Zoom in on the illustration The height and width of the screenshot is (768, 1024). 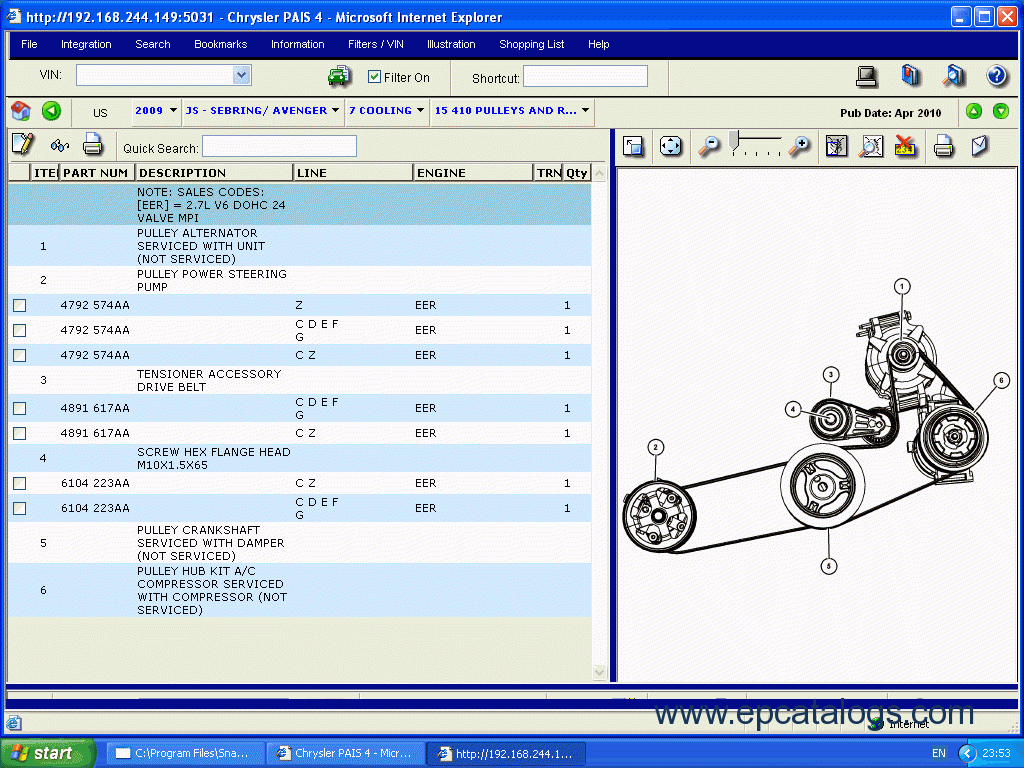[x=799, y=146]
